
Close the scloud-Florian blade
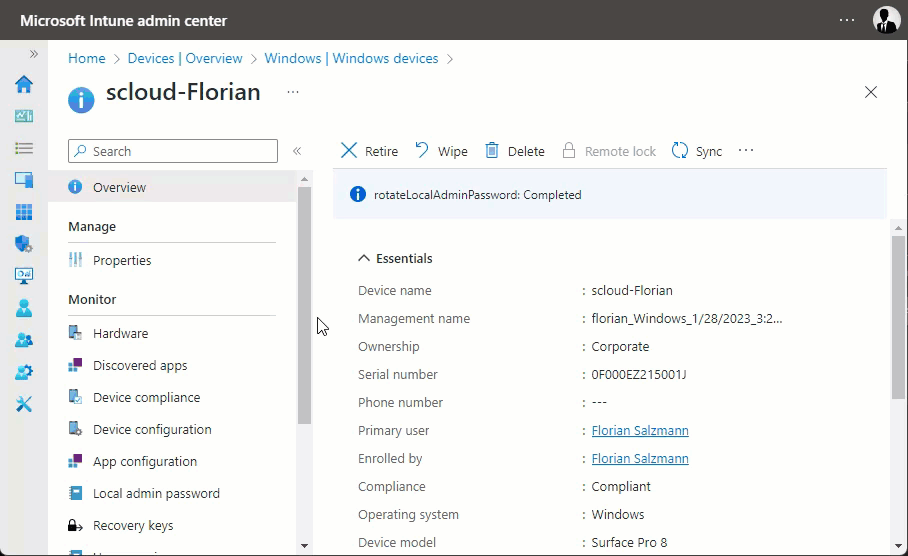pyautogui.click(x=870, y=92)
